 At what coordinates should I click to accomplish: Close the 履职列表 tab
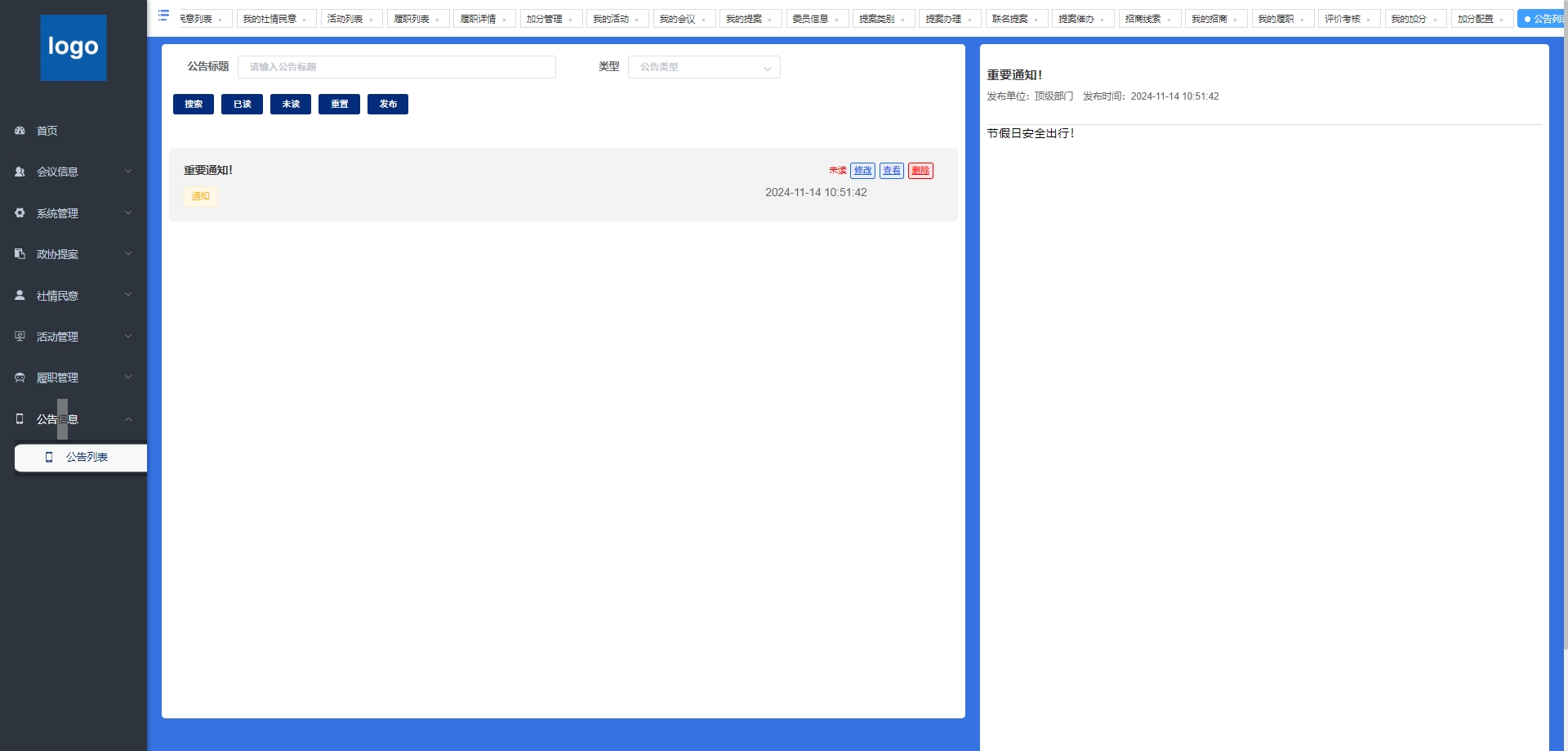coord(438,20)
